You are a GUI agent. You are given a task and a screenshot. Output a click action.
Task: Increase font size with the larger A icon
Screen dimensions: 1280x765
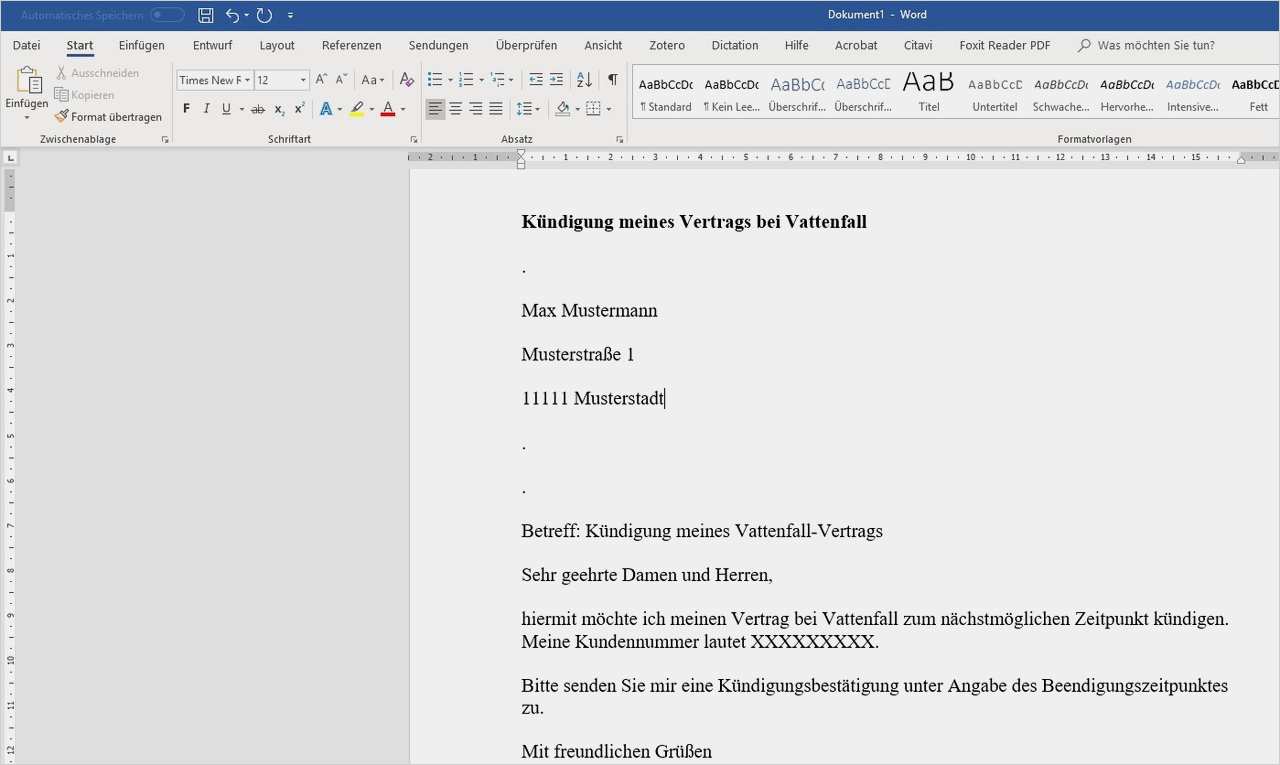(x=322, y=80)
